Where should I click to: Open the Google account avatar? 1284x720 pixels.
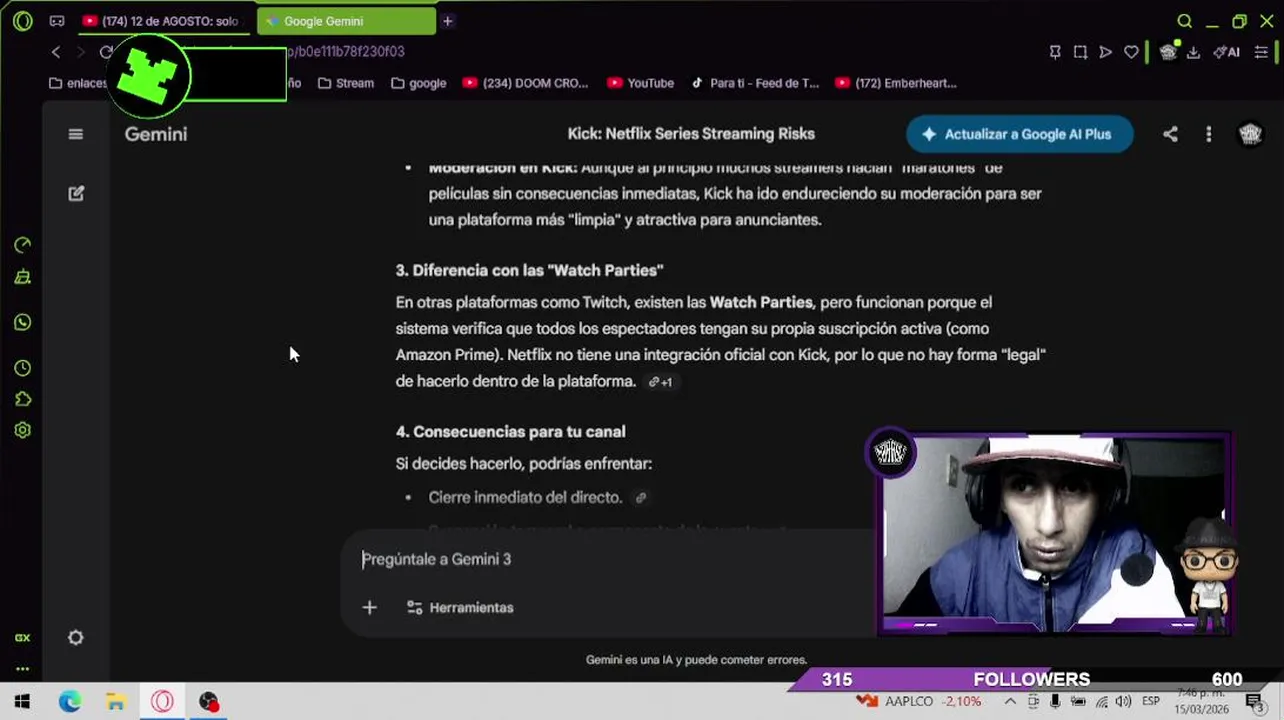(1250, 134)
